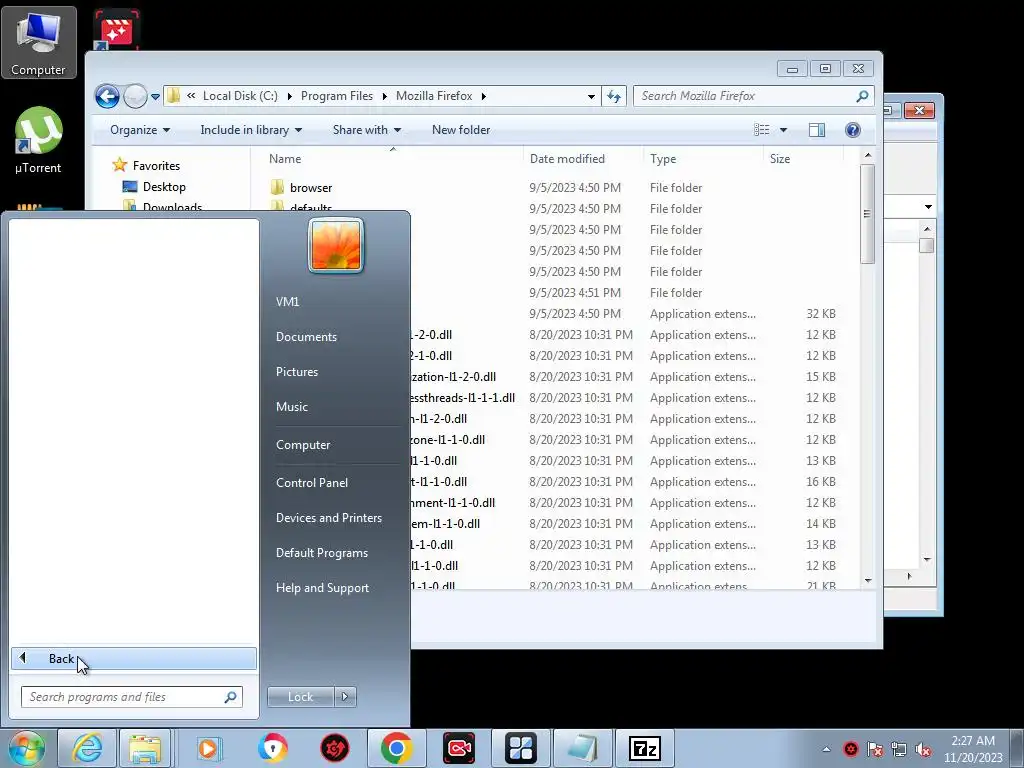Open Default Programs in Start menu
Screen dimensions: 1024x768
[321, 553]
